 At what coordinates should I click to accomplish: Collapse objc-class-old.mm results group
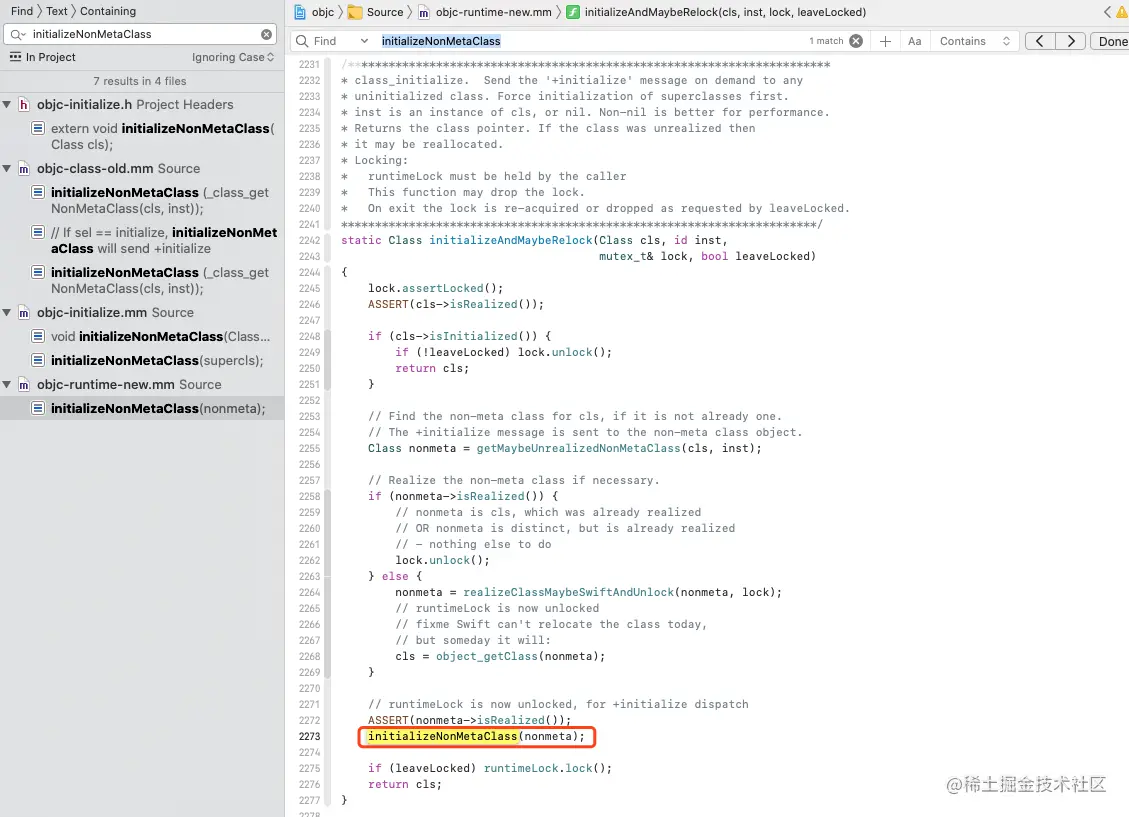[x=7, y=168]
